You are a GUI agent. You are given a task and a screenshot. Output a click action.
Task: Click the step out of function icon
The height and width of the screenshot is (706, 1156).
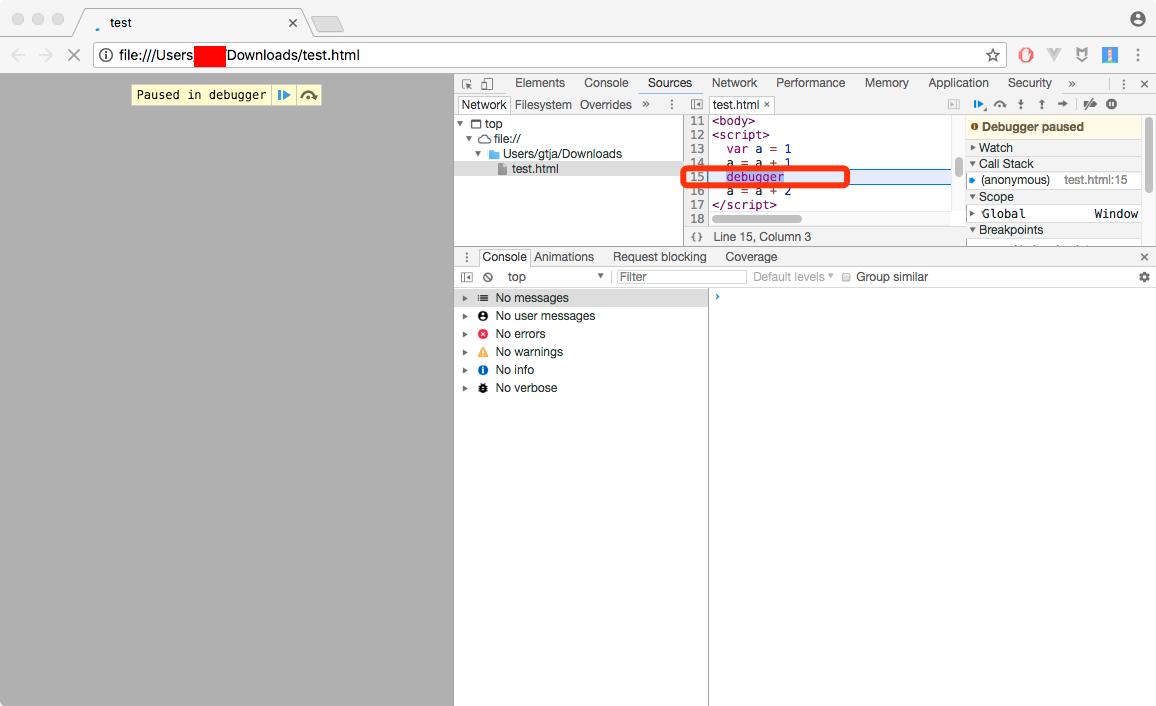click(1041, 105)
